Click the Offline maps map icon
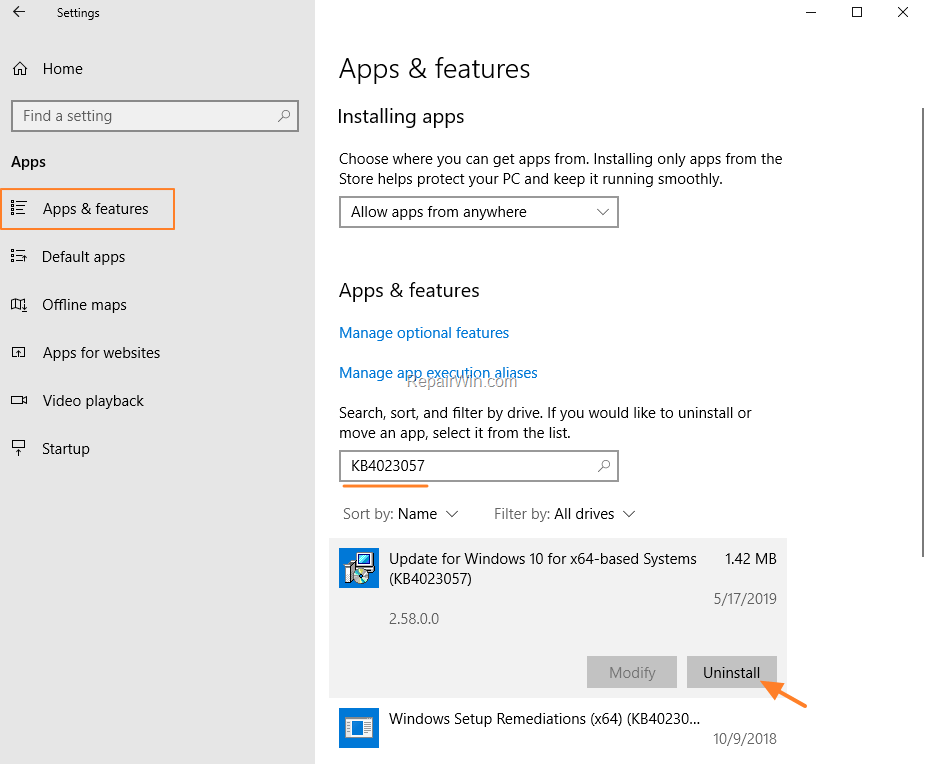The width and height of the screenshot is (925, 764). click(x=18, y=304)
